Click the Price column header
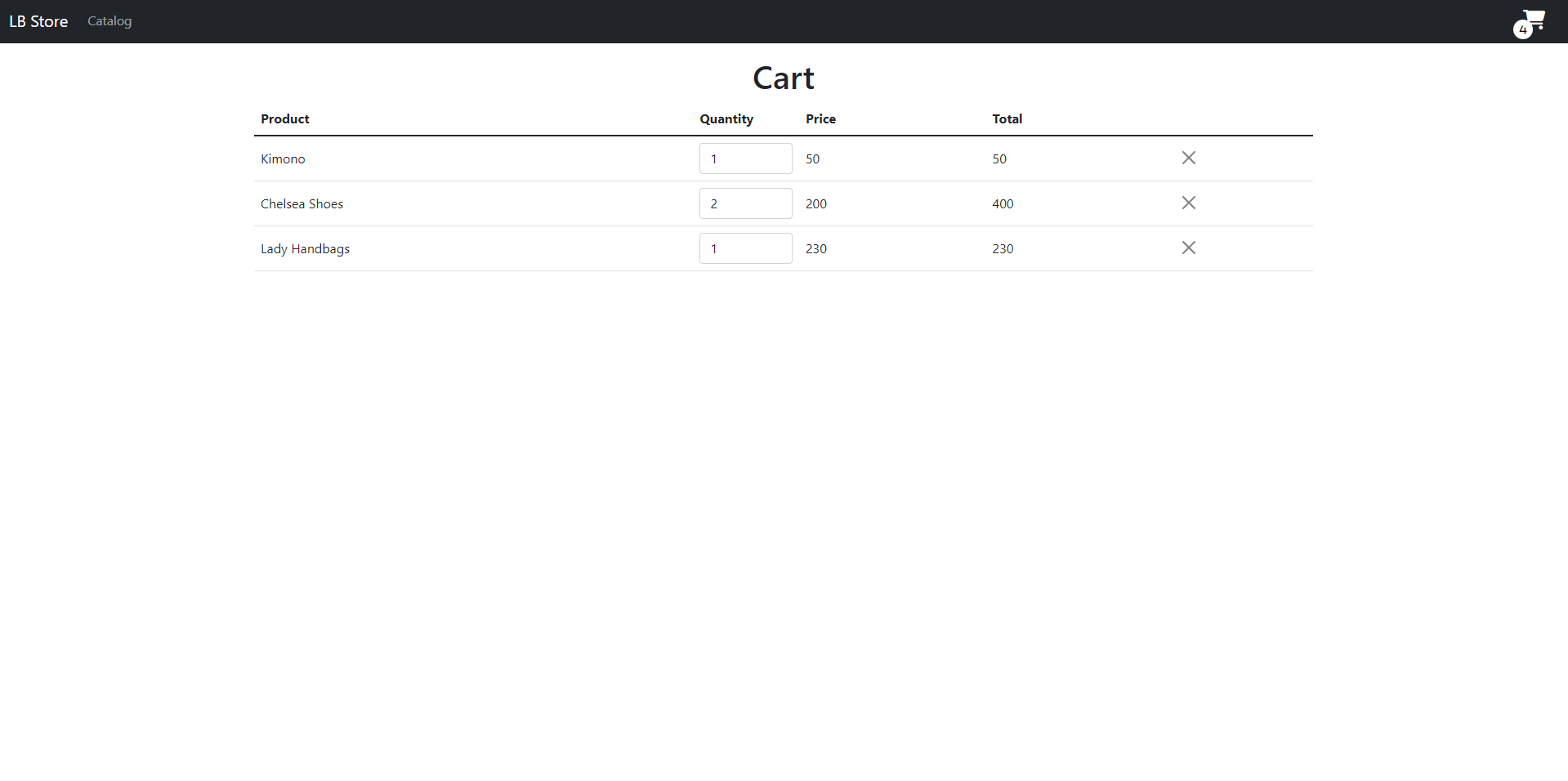This screenshot has width=1568, height=781. [820, 118]
